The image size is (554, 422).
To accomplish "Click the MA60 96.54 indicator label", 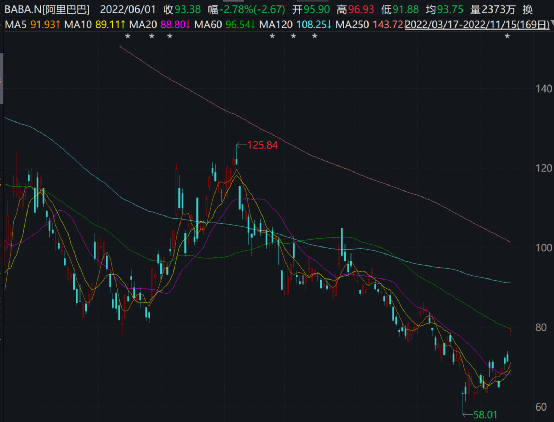I will click(225, 24).
